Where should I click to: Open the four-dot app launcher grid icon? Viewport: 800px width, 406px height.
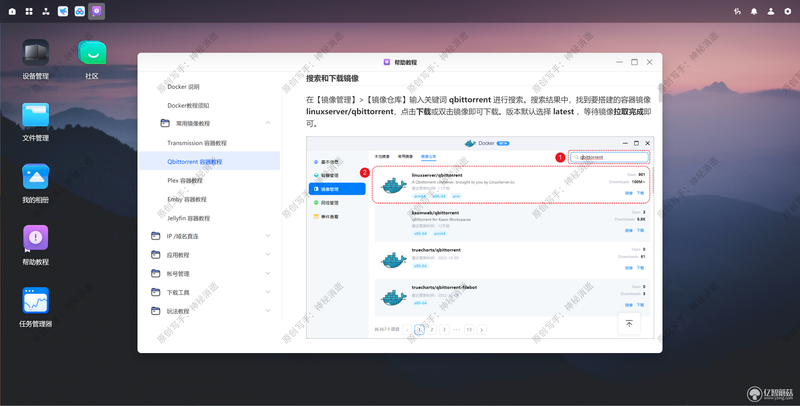click(29, 11)
